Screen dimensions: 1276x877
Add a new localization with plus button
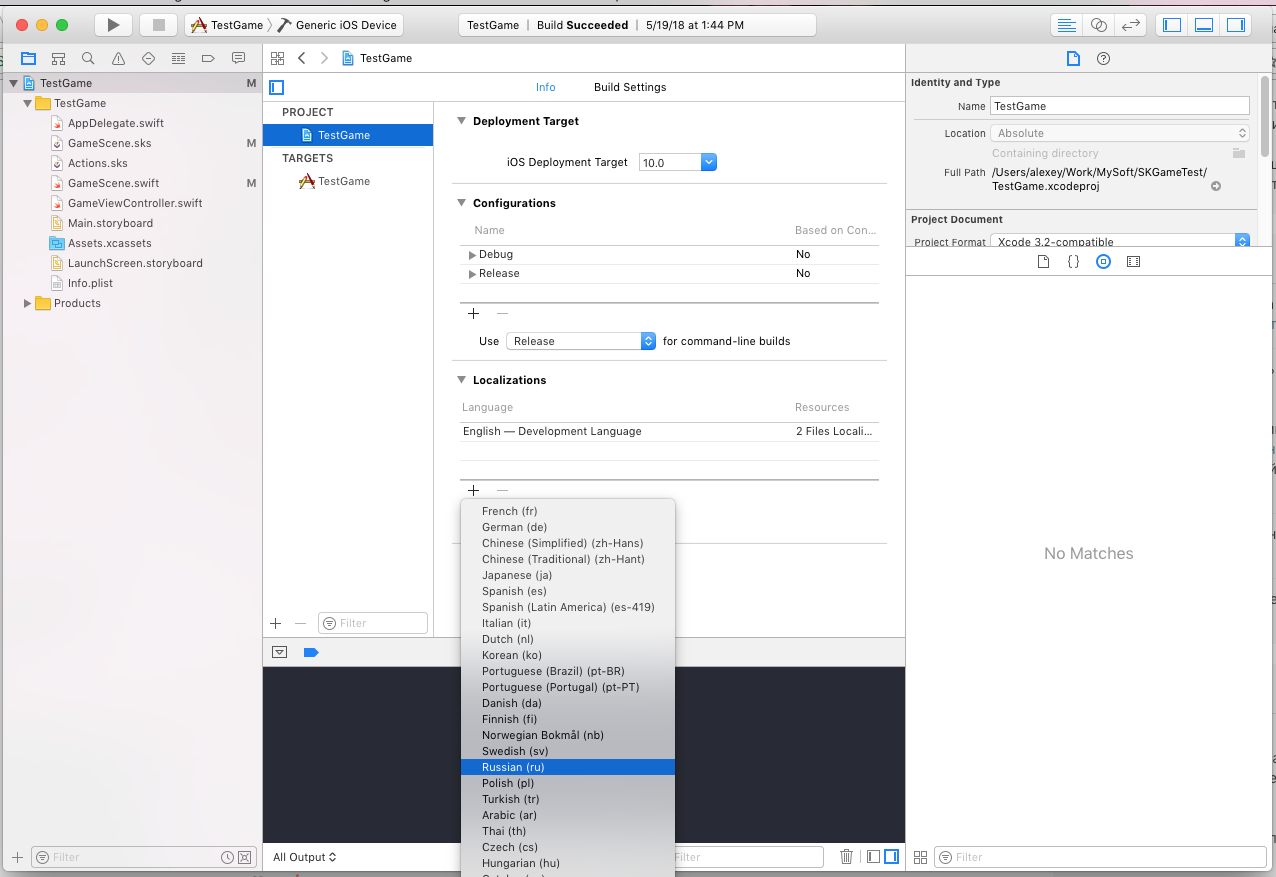473,490
